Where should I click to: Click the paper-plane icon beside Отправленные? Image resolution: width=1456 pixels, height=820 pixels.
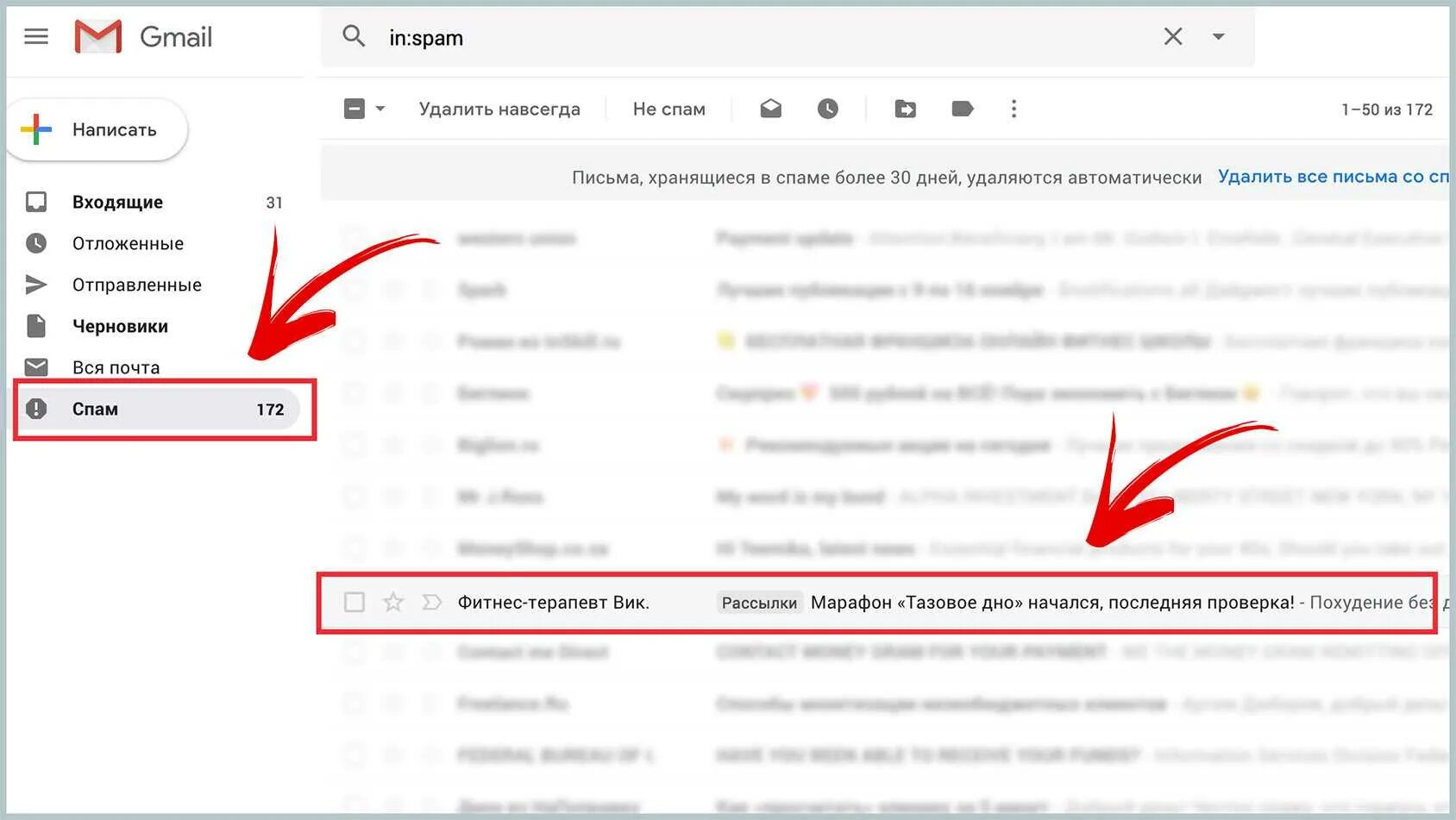coord(36,285)
